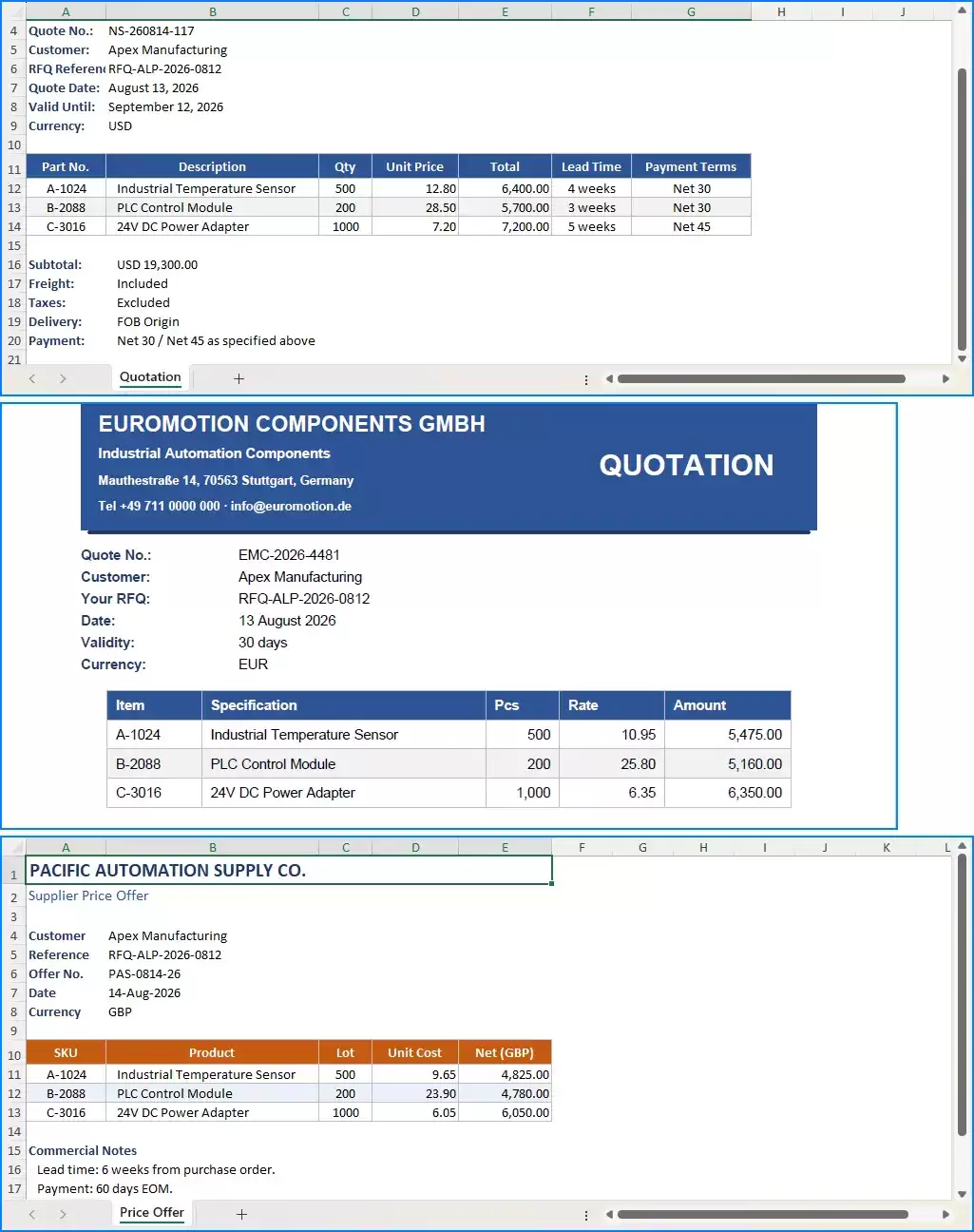Click scroll-left arrow in Quotation workbook's horizontal scrollbar
Viewport: 974px width, 1232px height.
pyautogui.click(x=609, y=378)
